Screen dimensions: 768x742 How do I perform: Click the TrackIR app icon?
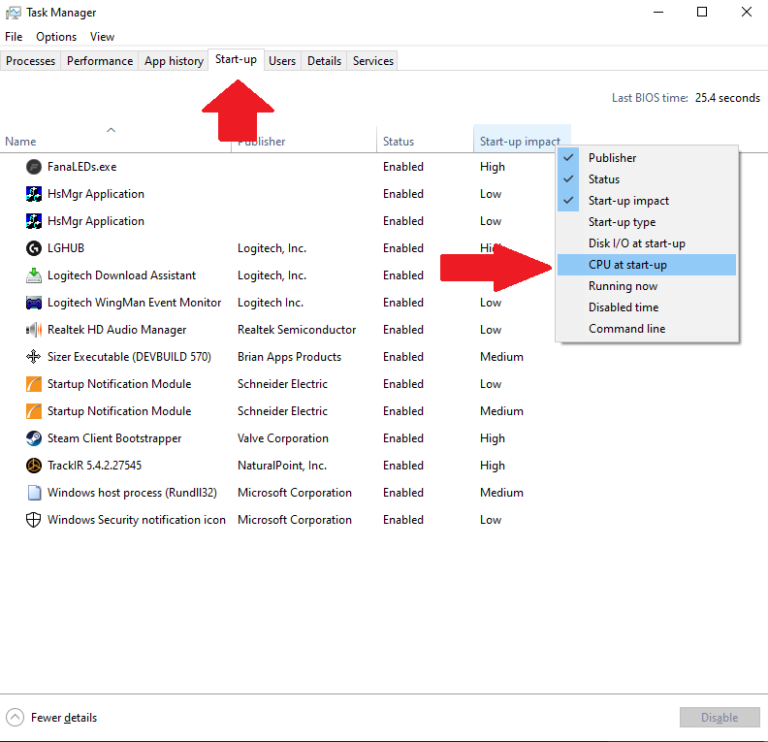click(33, 465)
